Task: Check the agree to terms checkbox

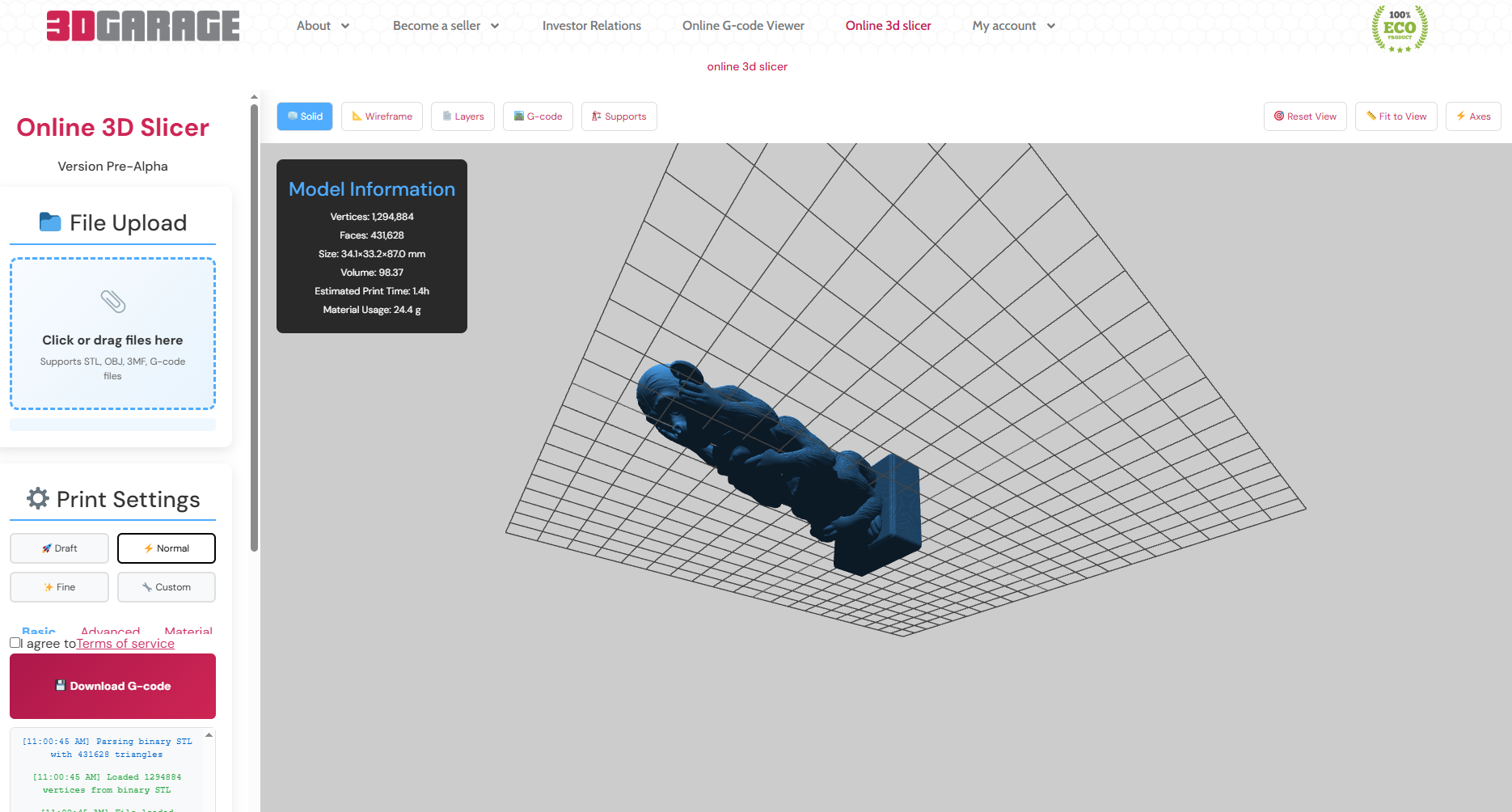Action: tap(15, 643)
